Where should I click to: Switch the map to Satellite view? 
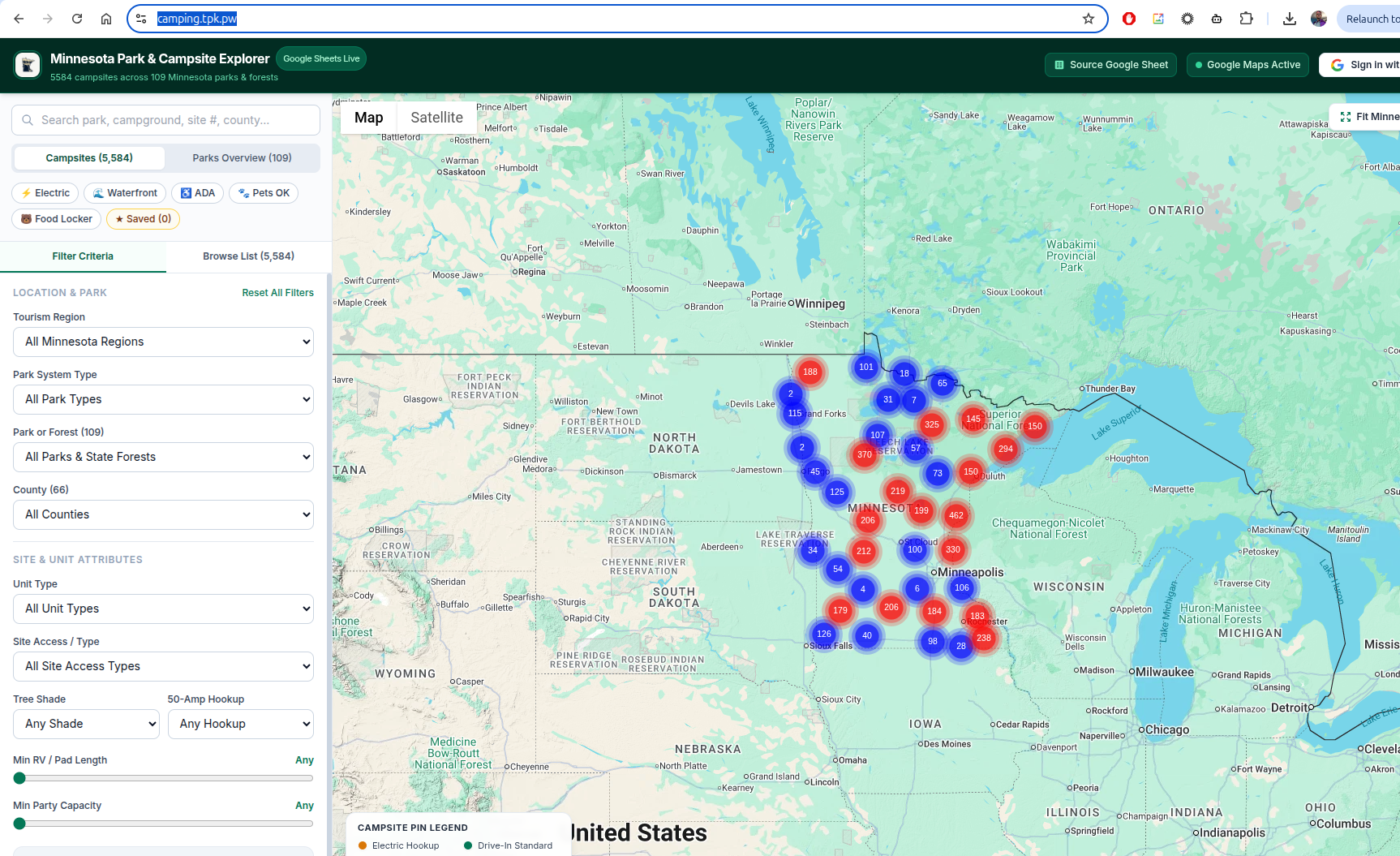[x=436, y=118]
